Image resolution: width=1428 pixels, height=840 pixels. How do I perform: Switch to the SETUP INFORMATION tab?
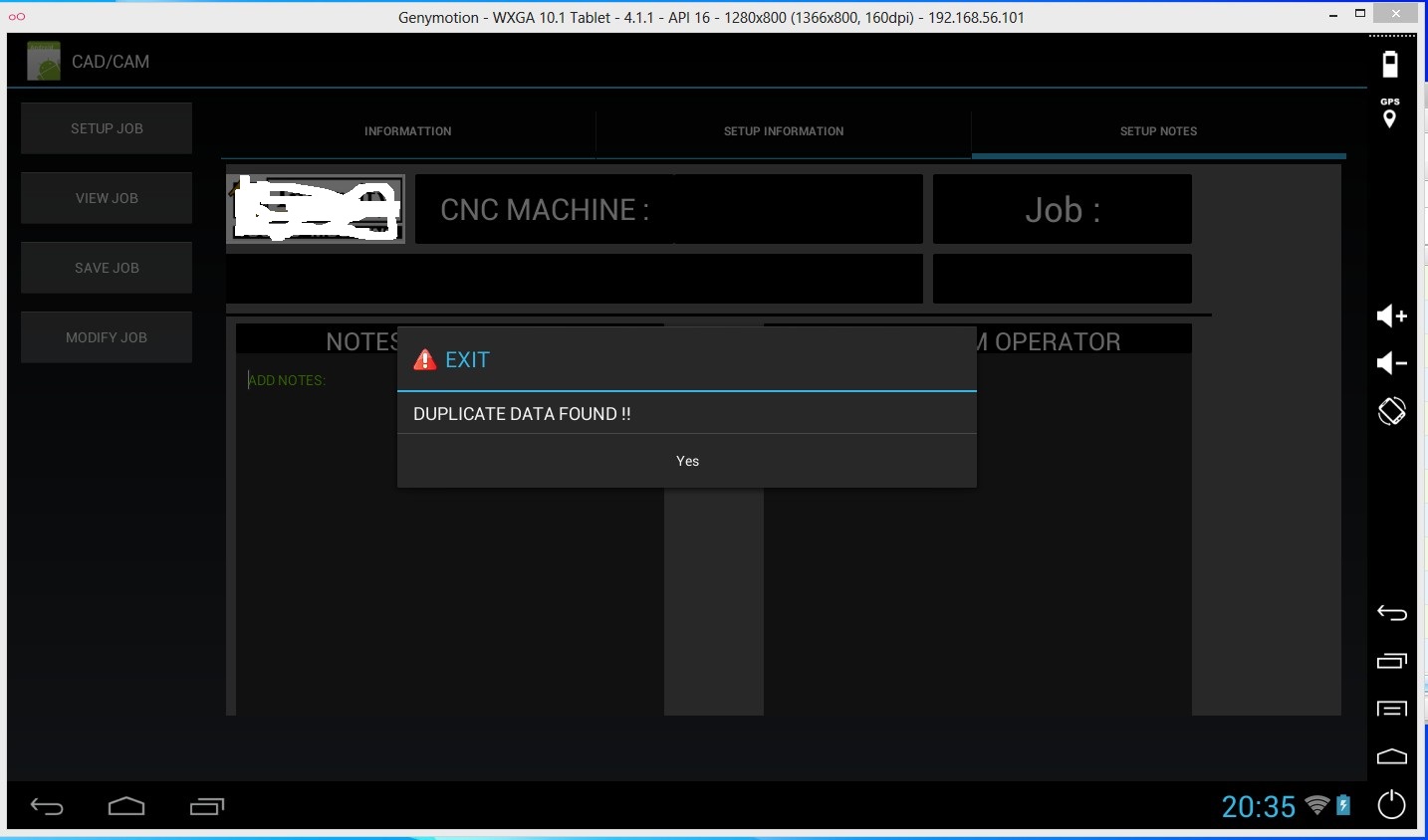point(784,131)
